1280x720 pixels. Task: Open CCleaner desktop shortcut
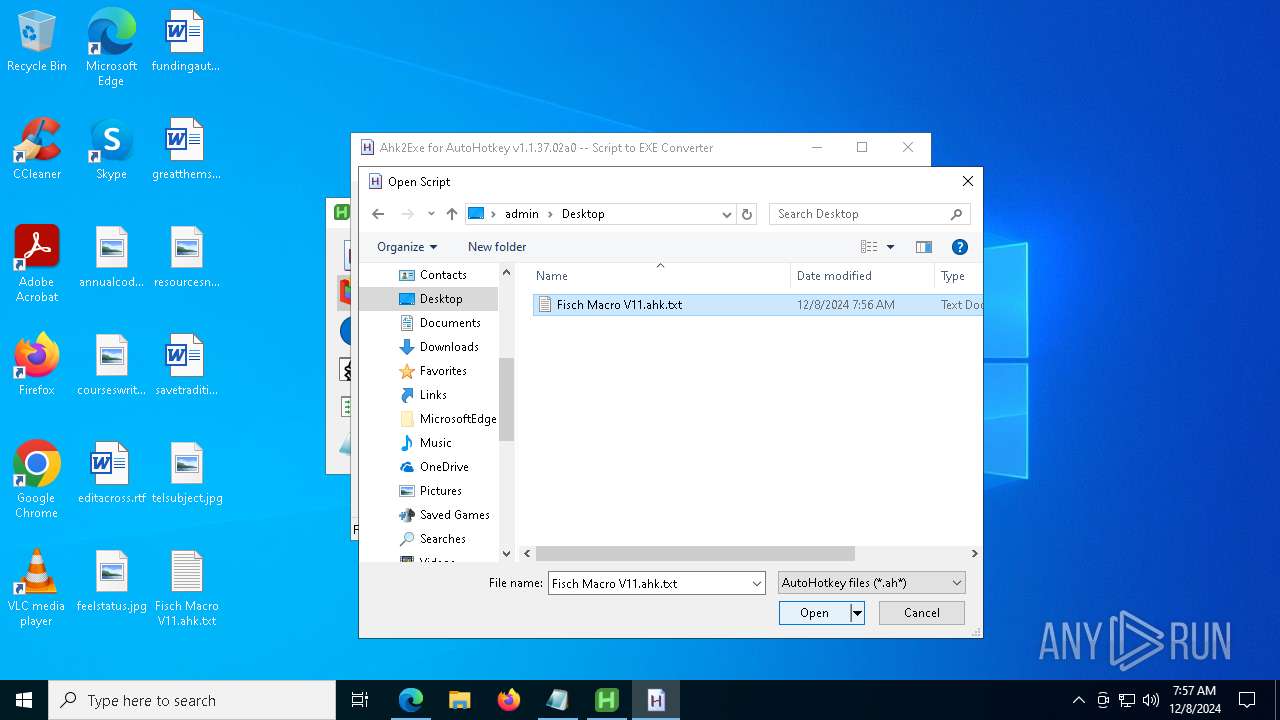37,150
